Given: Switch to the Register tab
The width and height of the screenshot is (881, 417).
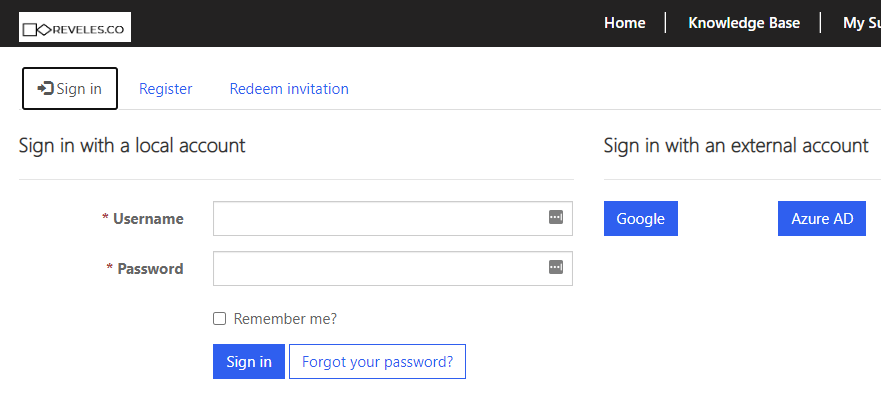Looking at the screenshot, I should [166, 89].
